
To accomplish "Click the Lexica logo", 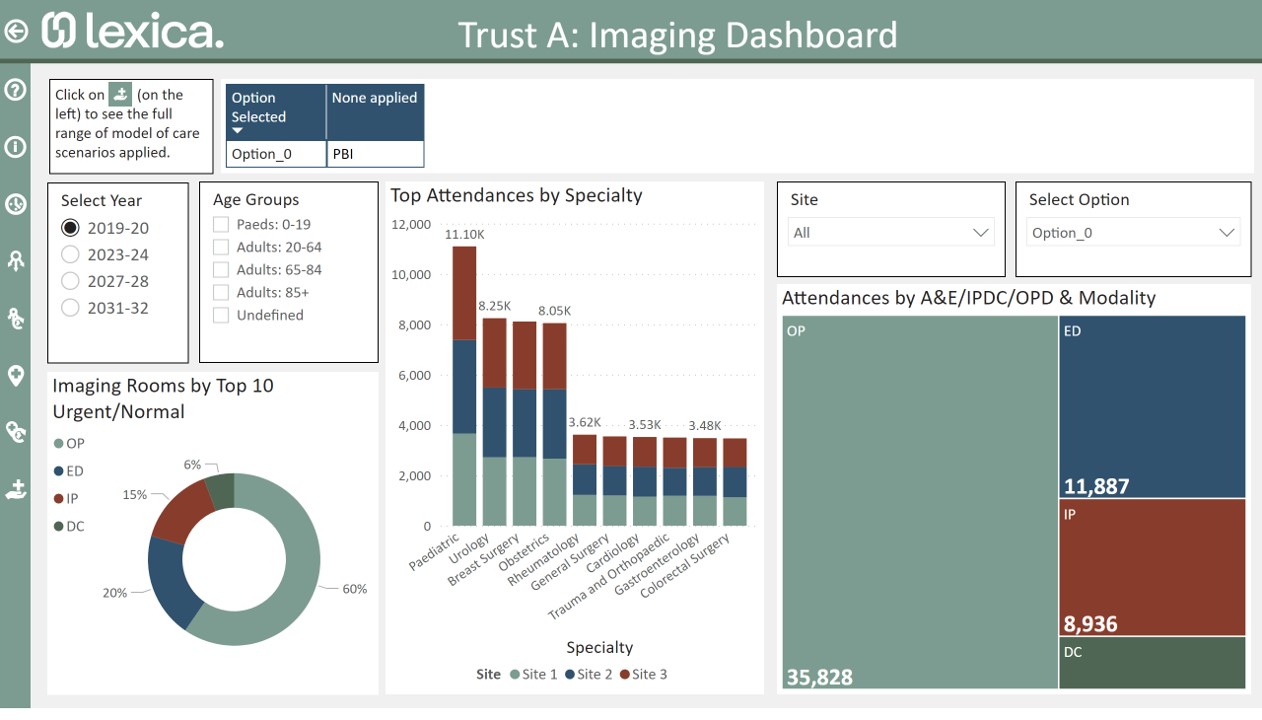I will click(x=132, y=31).
